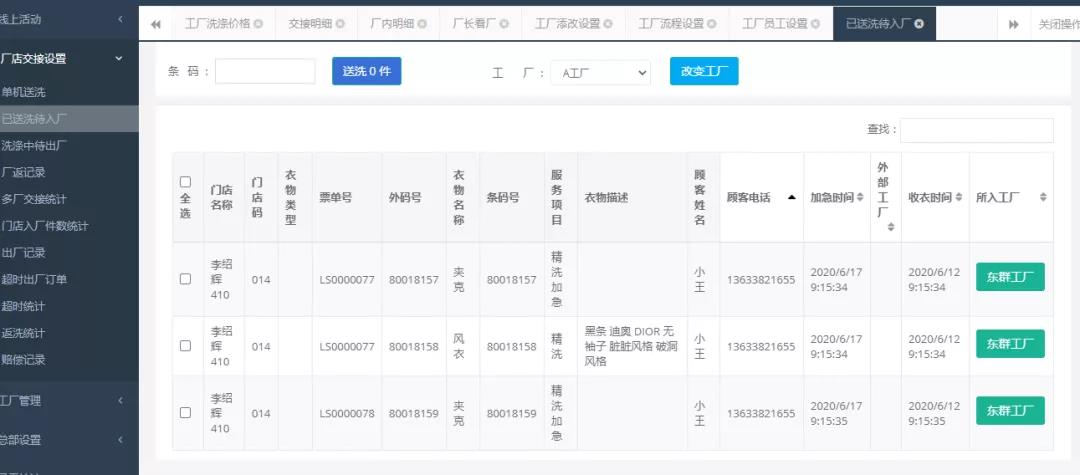Sort by 顾客电话 column arrow
The width and height of the screenshot is (1080, 475).
(791, 198)
